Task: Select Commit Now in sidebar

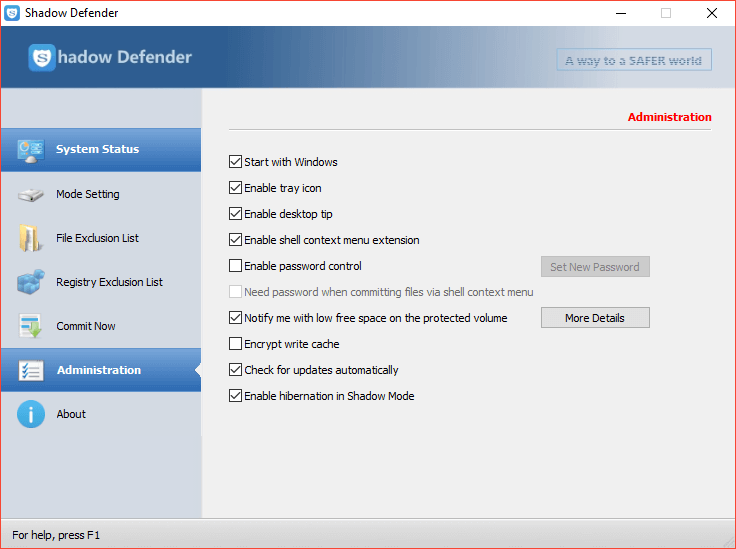Action: point(101,326)
